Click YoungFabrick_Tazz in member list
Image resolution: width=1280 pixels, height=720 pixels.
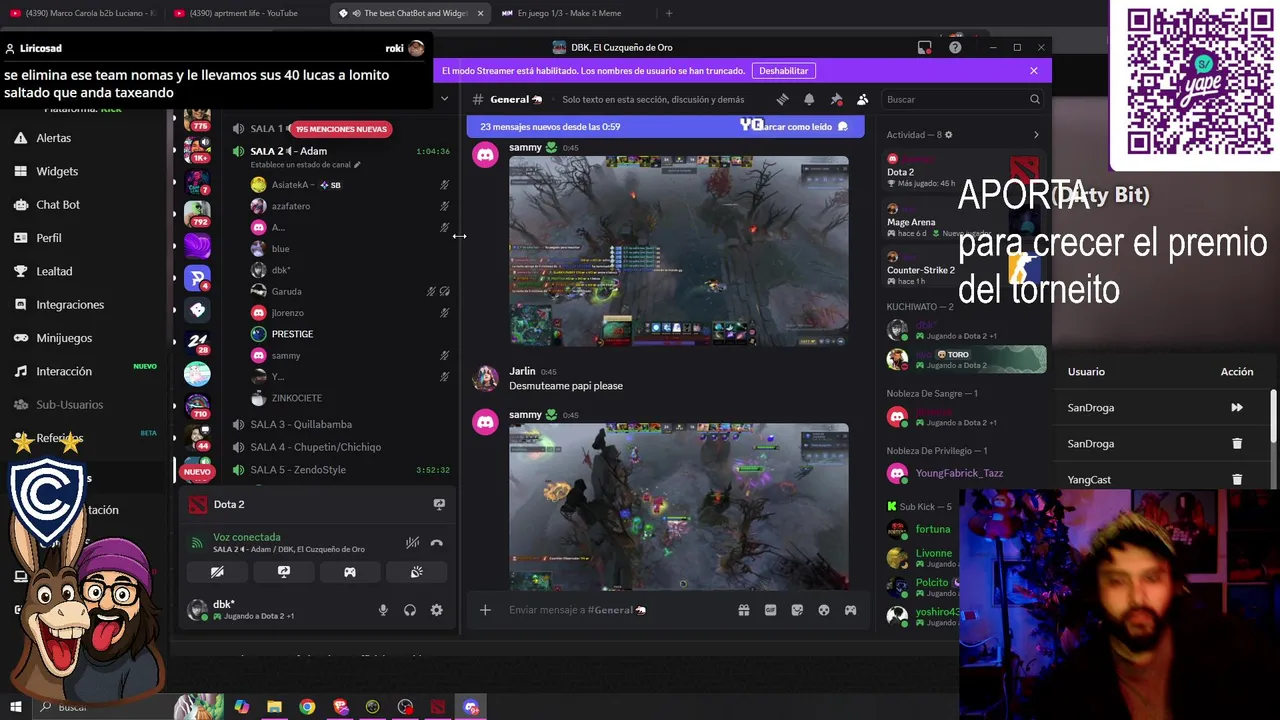(x=959, y=473)
